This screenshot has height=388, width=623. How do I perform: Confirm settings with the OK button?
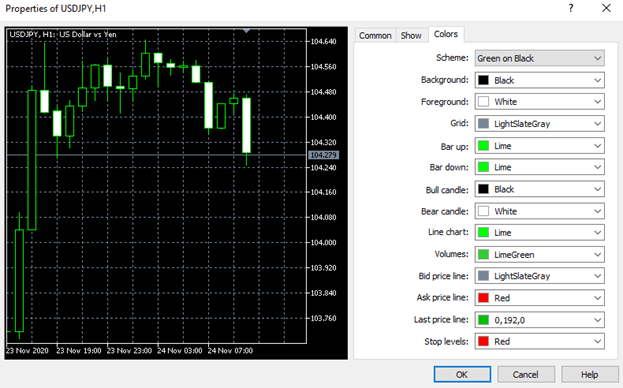pos(462,374)
